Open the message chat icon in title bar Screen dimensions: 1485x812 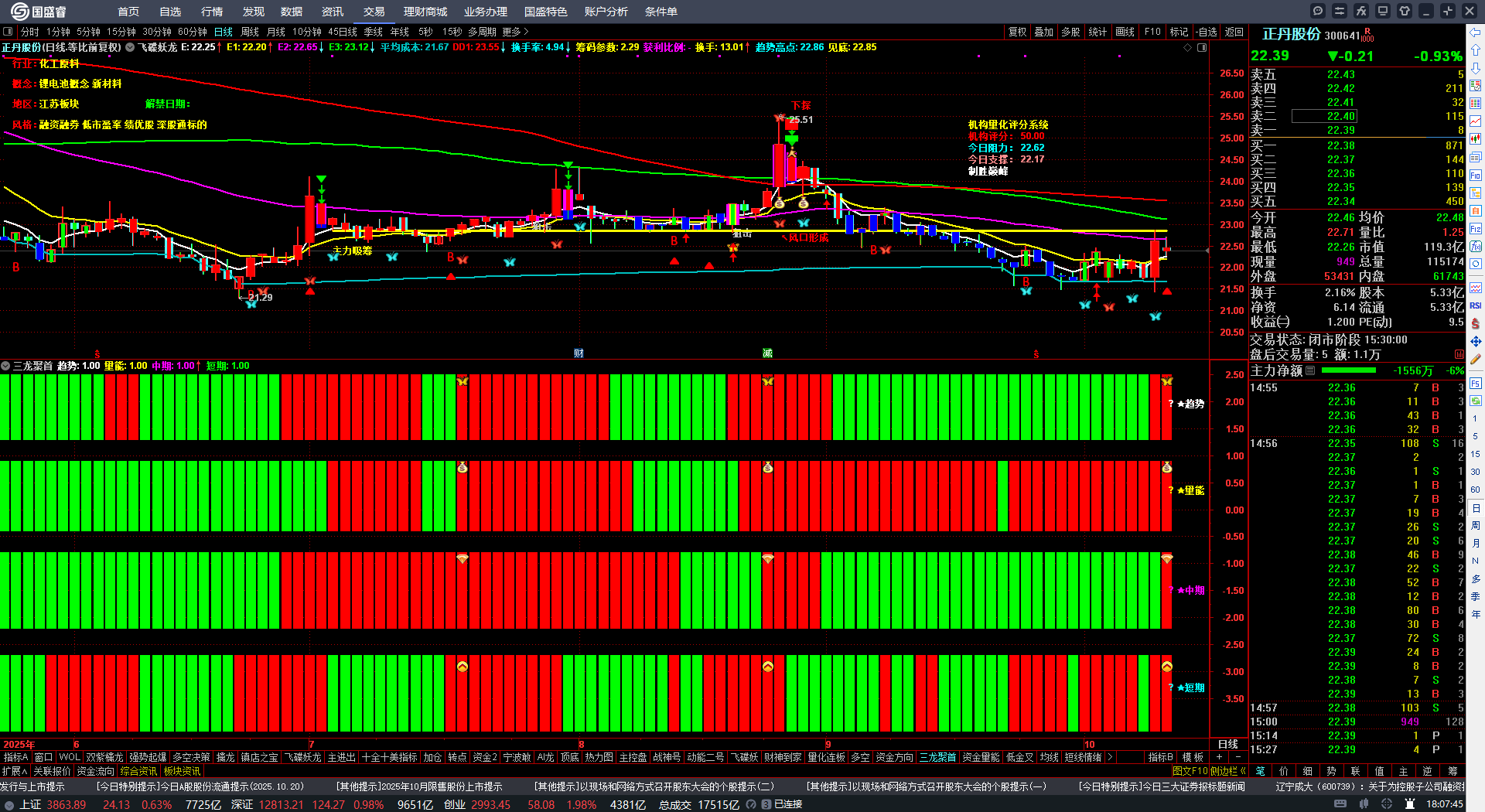click(x=1318, y=11)
